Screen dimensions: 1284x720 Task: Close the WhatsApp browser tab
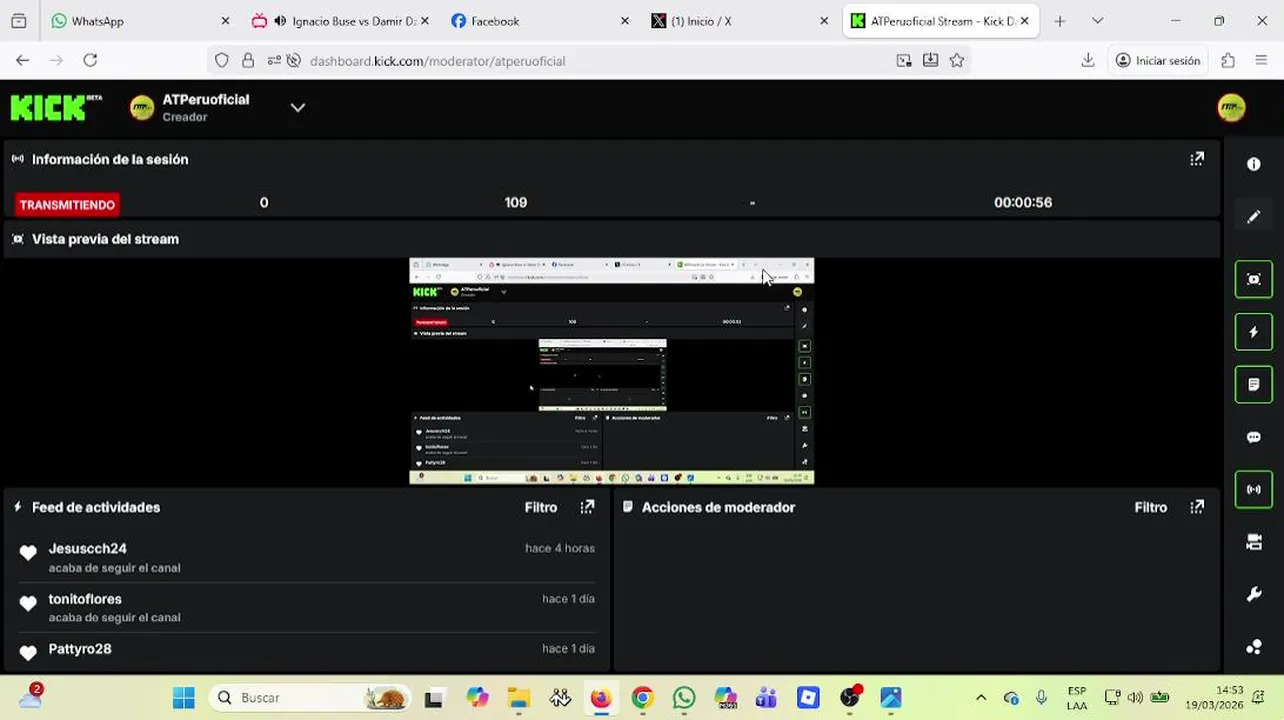click(x=225, y=21)
